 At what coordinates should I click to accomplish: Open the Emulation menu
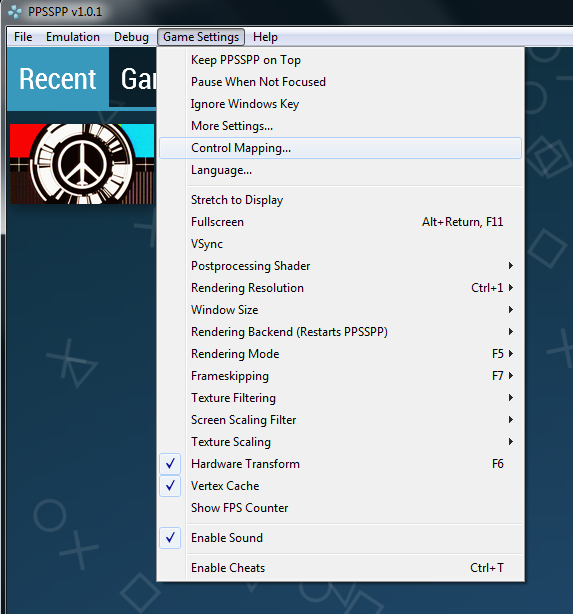(x=73, y=37)
